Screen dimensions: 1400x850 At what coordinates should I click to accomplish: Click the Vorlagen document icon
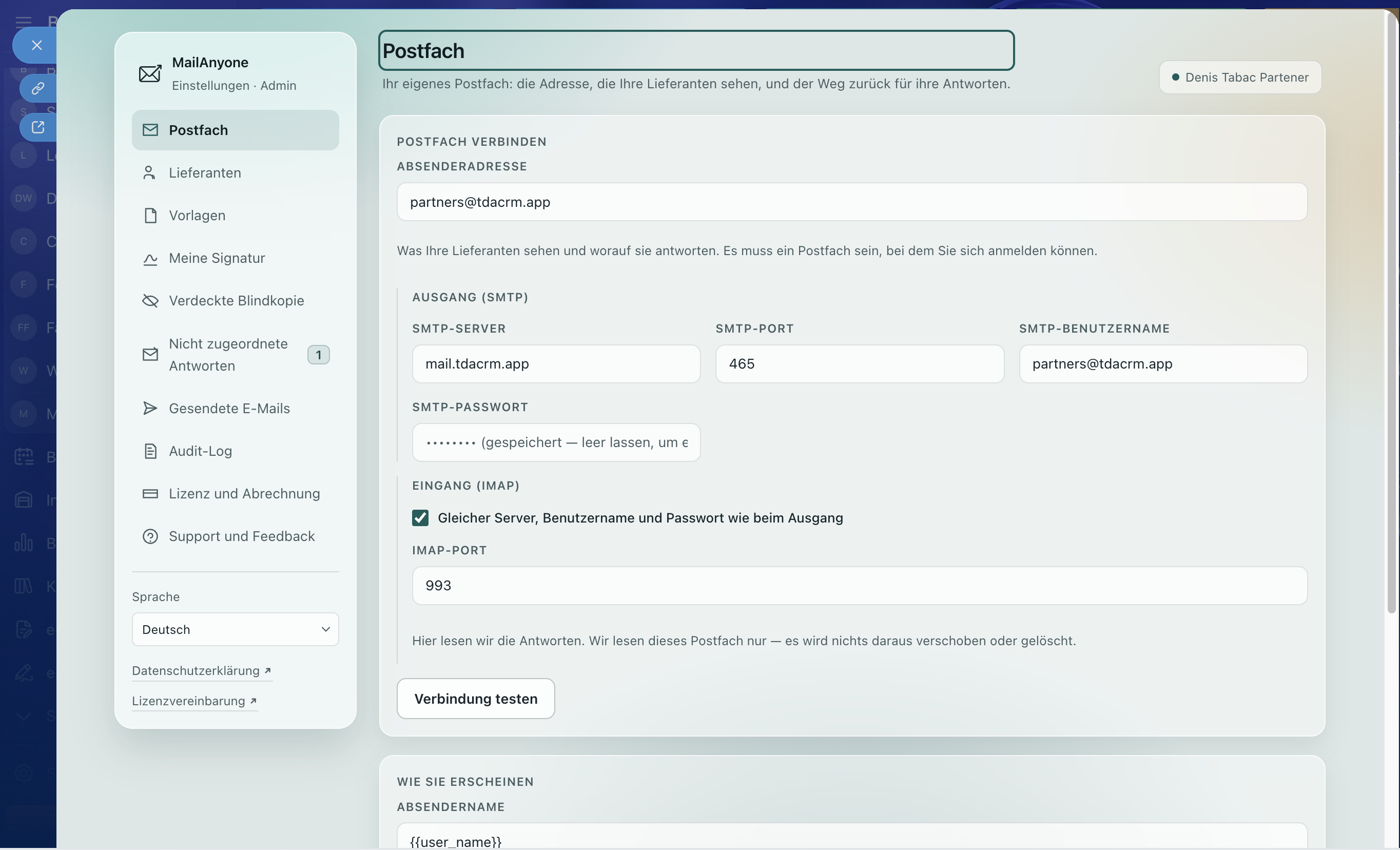coord(150,216)
